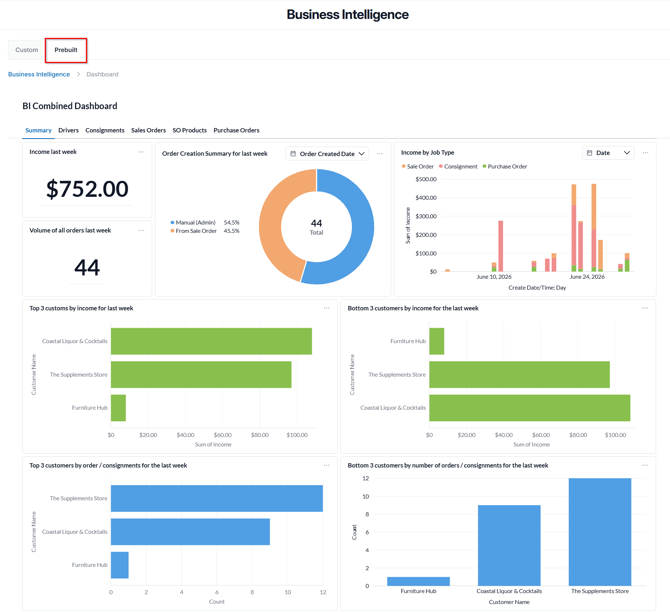
Task: Follow the Business Intelligence breadcrumb link
Action: point(39,74)
